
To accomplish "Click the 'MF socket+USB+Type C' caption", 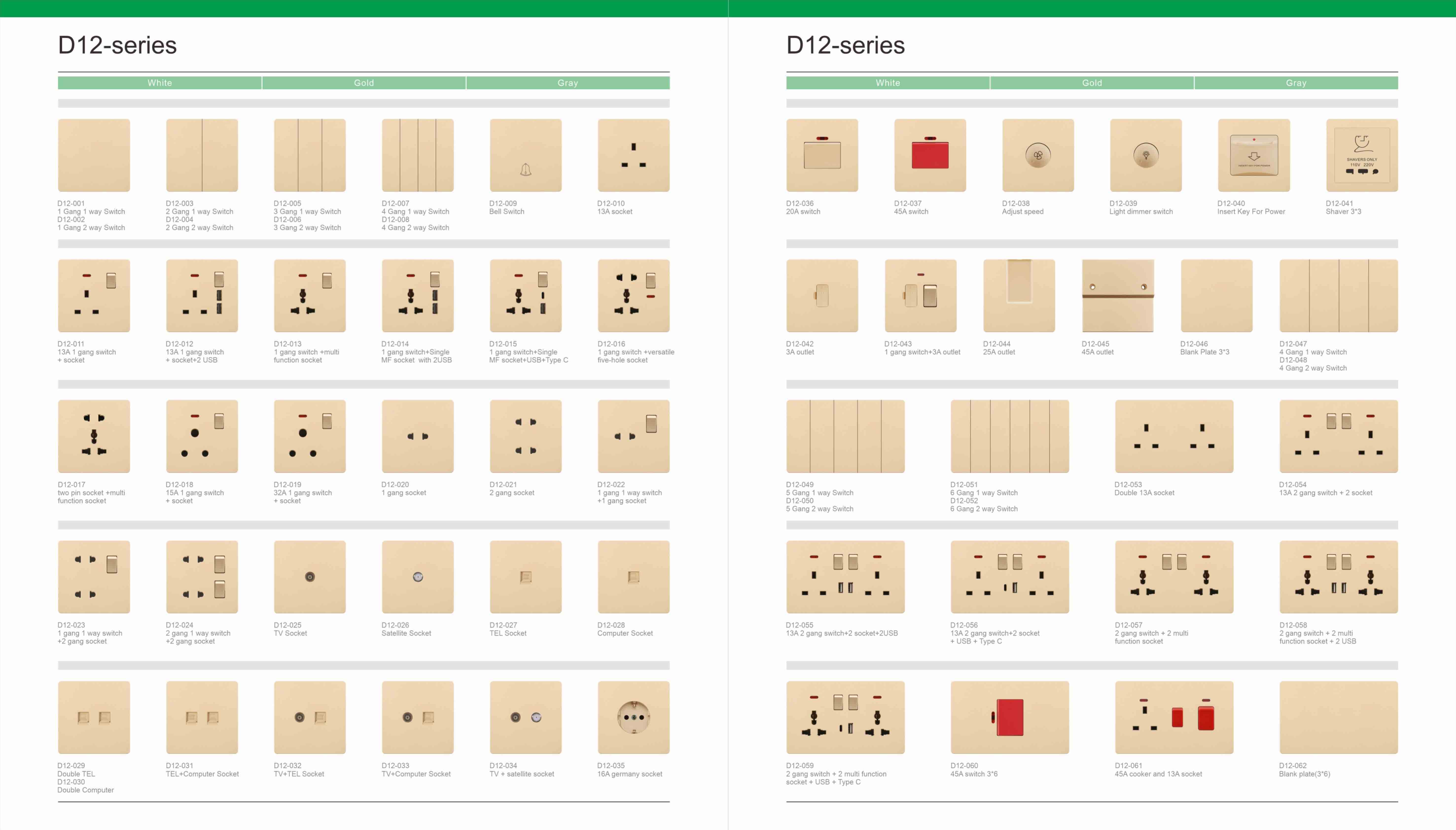I will coord(529,360).
